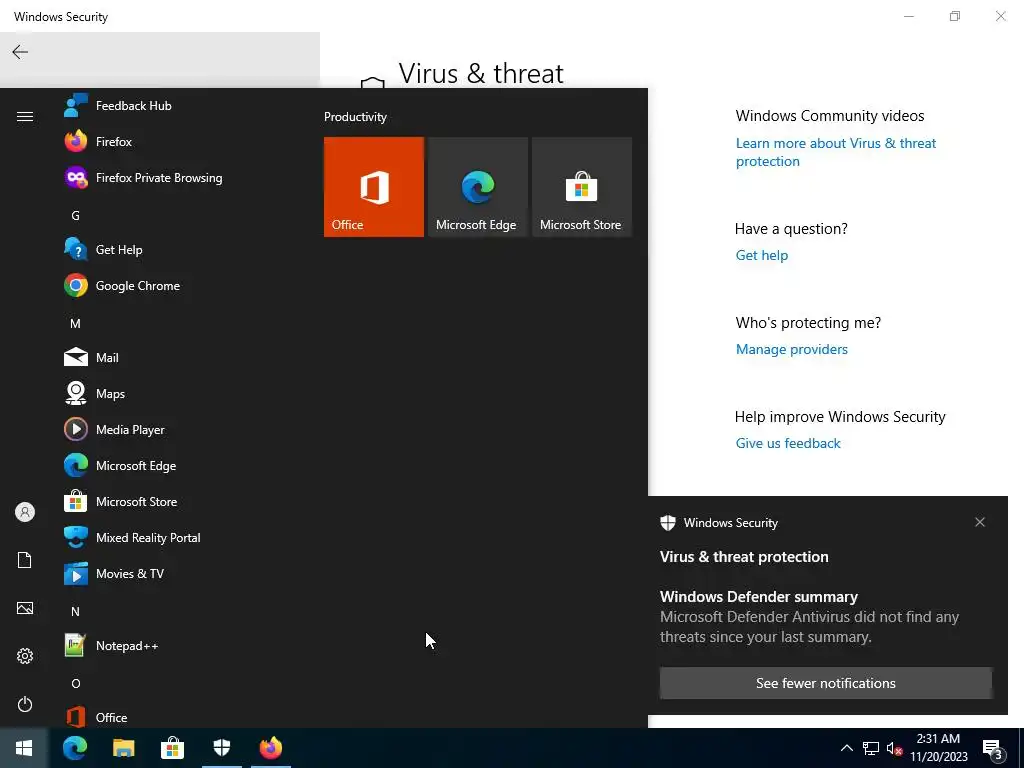Open Pictures from the Start sidebar
This screenshot has height=768, width=1024.
pos(25,608)
